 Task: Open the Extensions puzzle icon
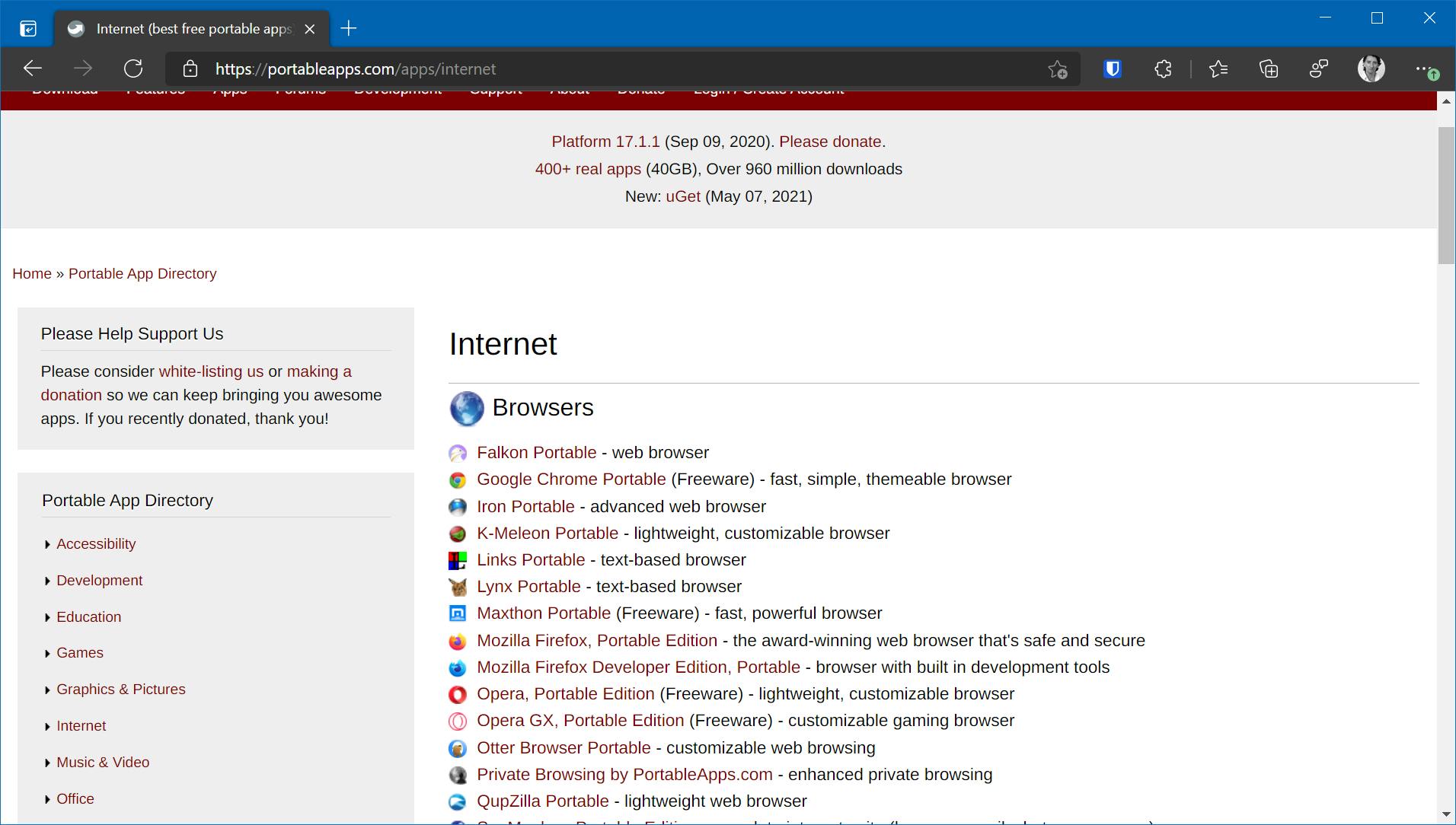(1163, 69)
